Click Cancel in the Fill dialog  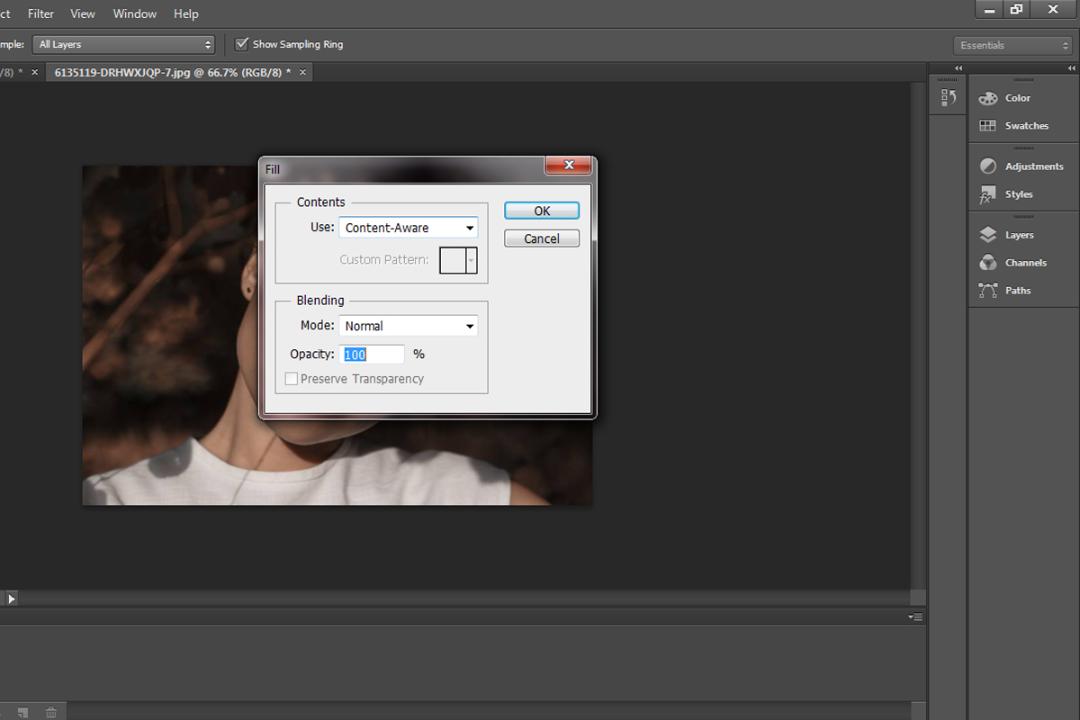pyautogui.click(x=542, y=238)
